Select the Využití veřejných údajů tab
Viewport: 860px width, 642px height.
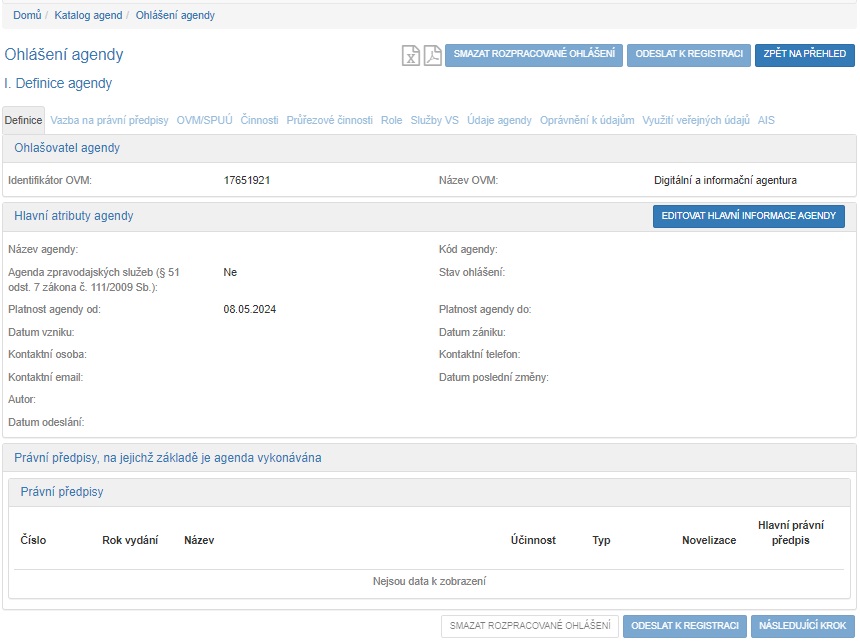tap(696, 120)
